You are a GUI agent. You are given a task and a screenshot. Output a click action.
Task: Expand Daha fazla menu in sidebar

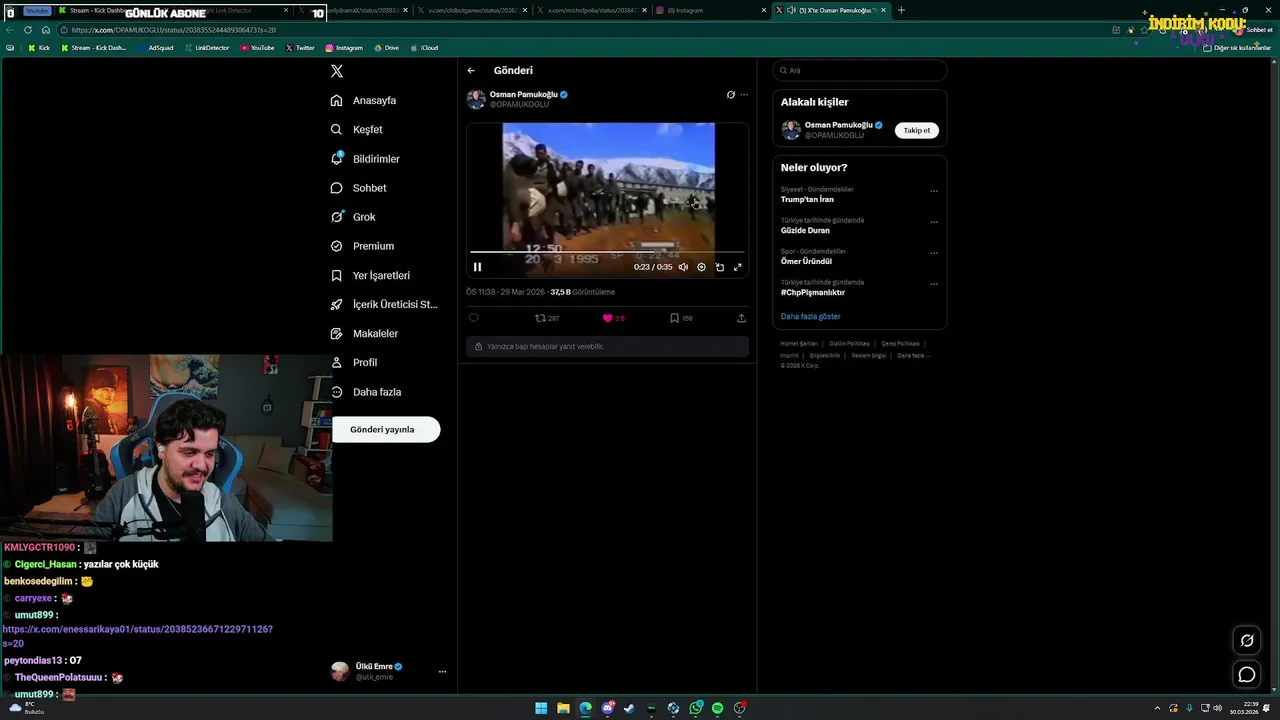[366, 392]
